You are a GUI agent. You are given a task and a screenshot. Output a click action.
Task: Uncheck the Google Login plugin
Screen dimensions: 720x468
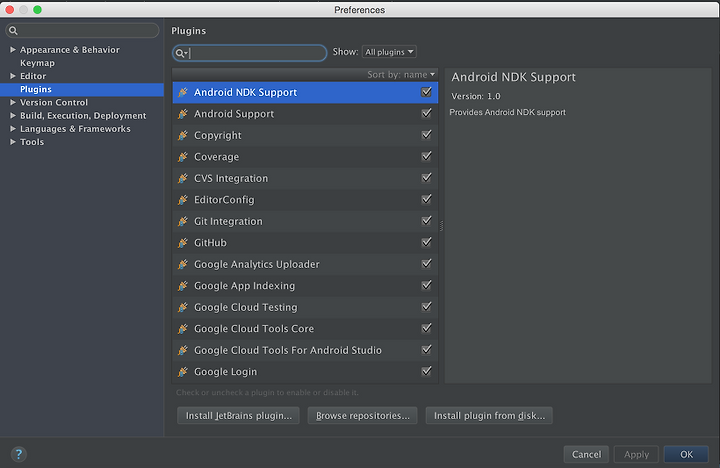[x=427, y=371]
